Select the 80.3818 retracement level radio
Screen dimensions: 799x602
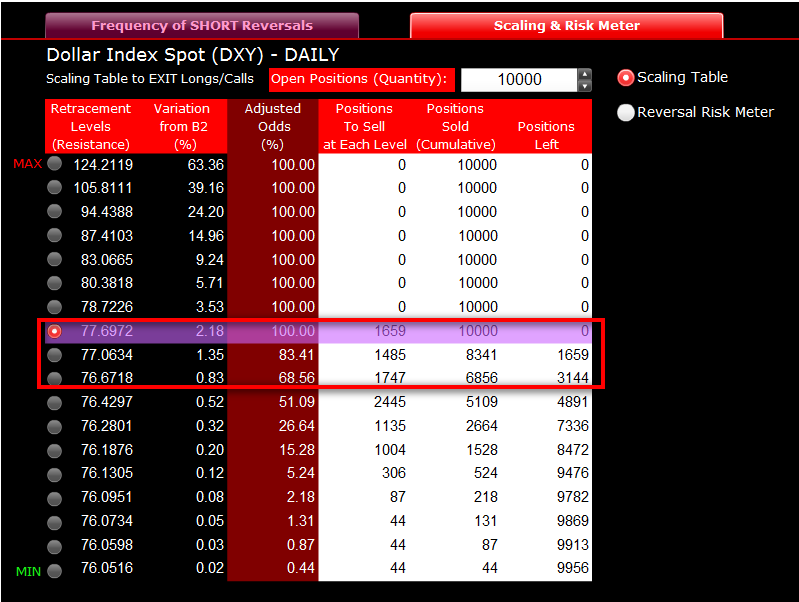pos(55,282)
